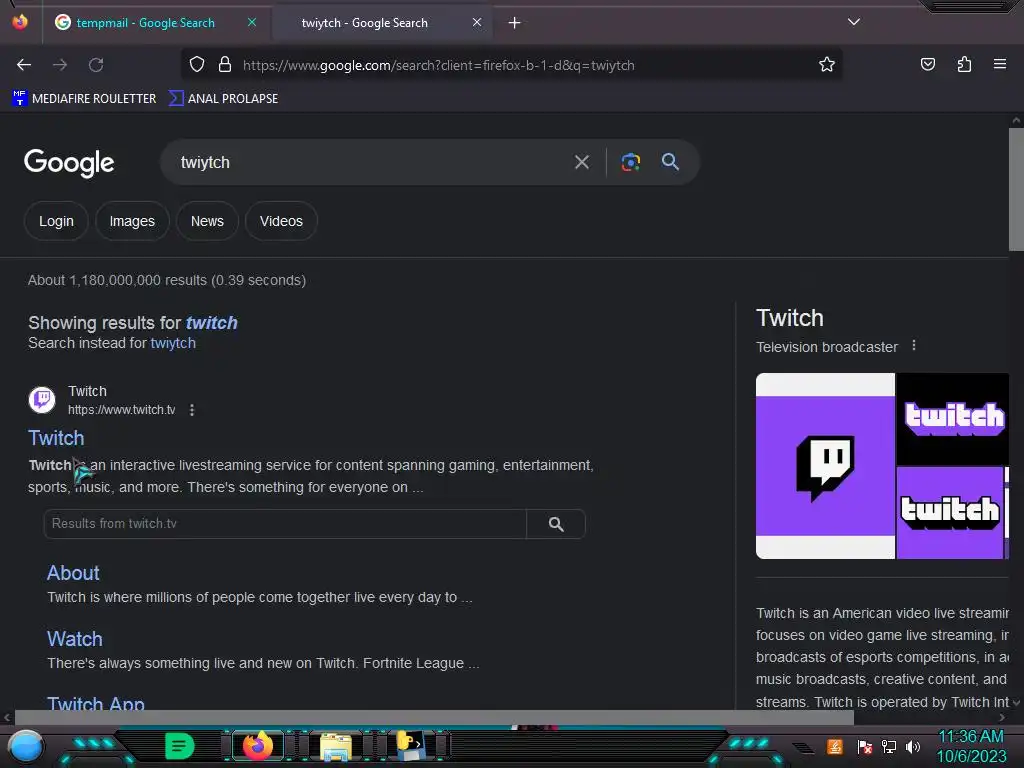Open the Save to Pocket icon
Screen dimensions: 1024x768
coord(927,65)
